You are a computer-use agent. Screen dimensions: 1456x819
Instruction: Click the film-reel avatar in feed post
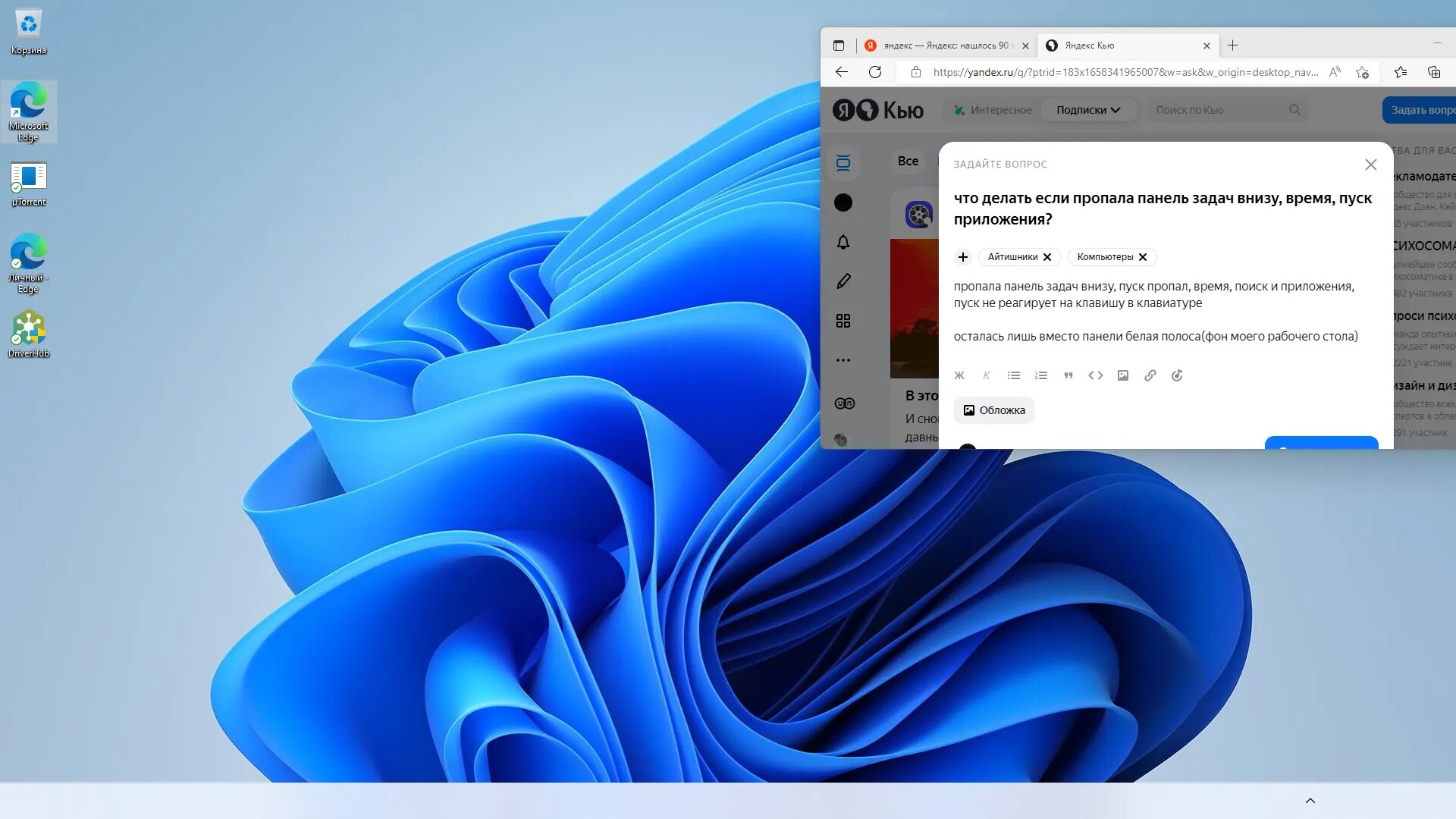point(919,215)
